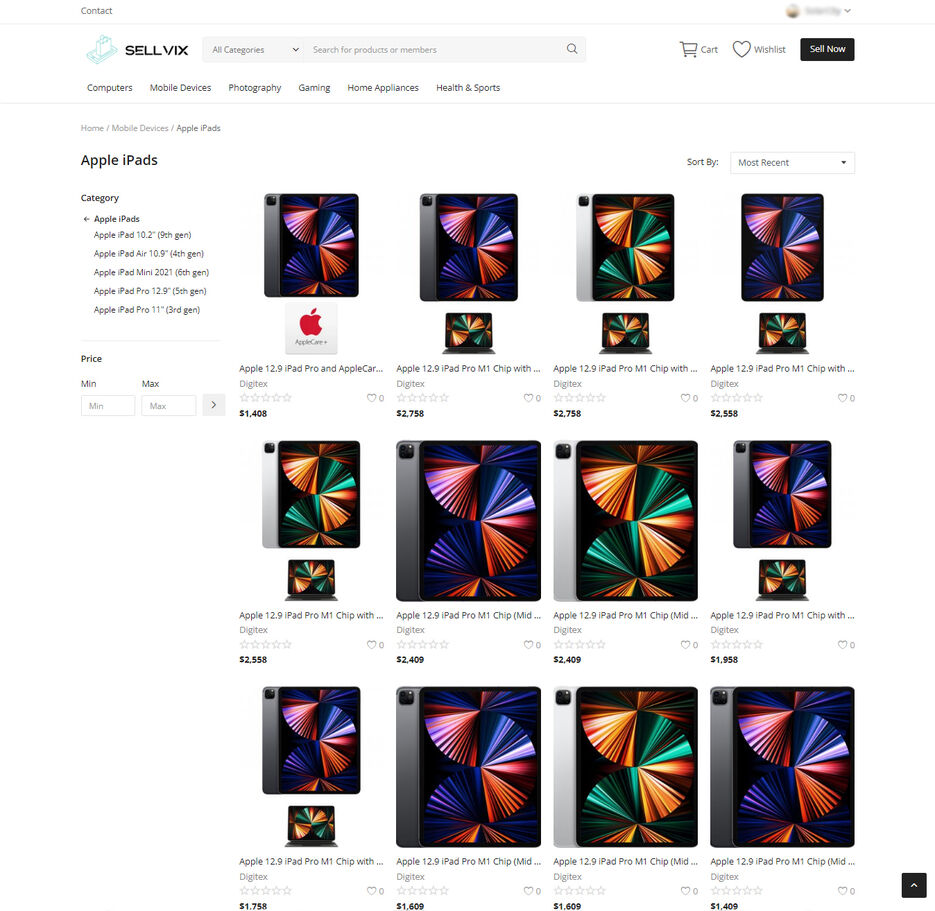
Task: Apply the price filter with the arrow button
Action: tap(213, 405)
